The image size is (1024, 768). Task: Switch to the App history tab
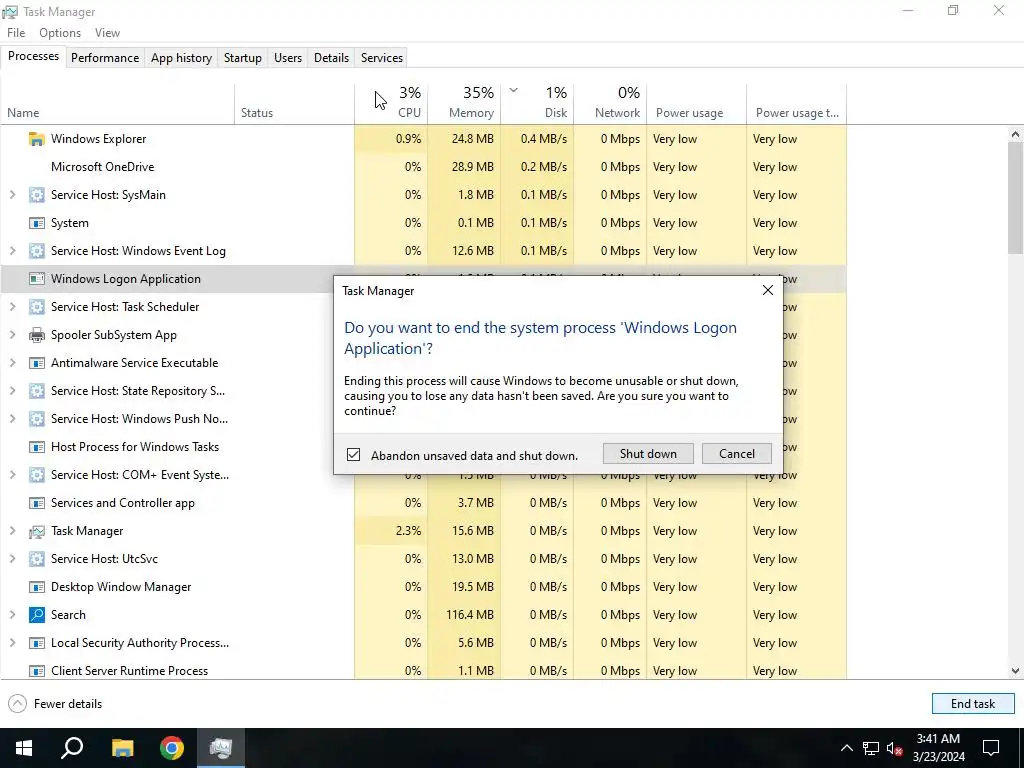click(x=182, y=57)
